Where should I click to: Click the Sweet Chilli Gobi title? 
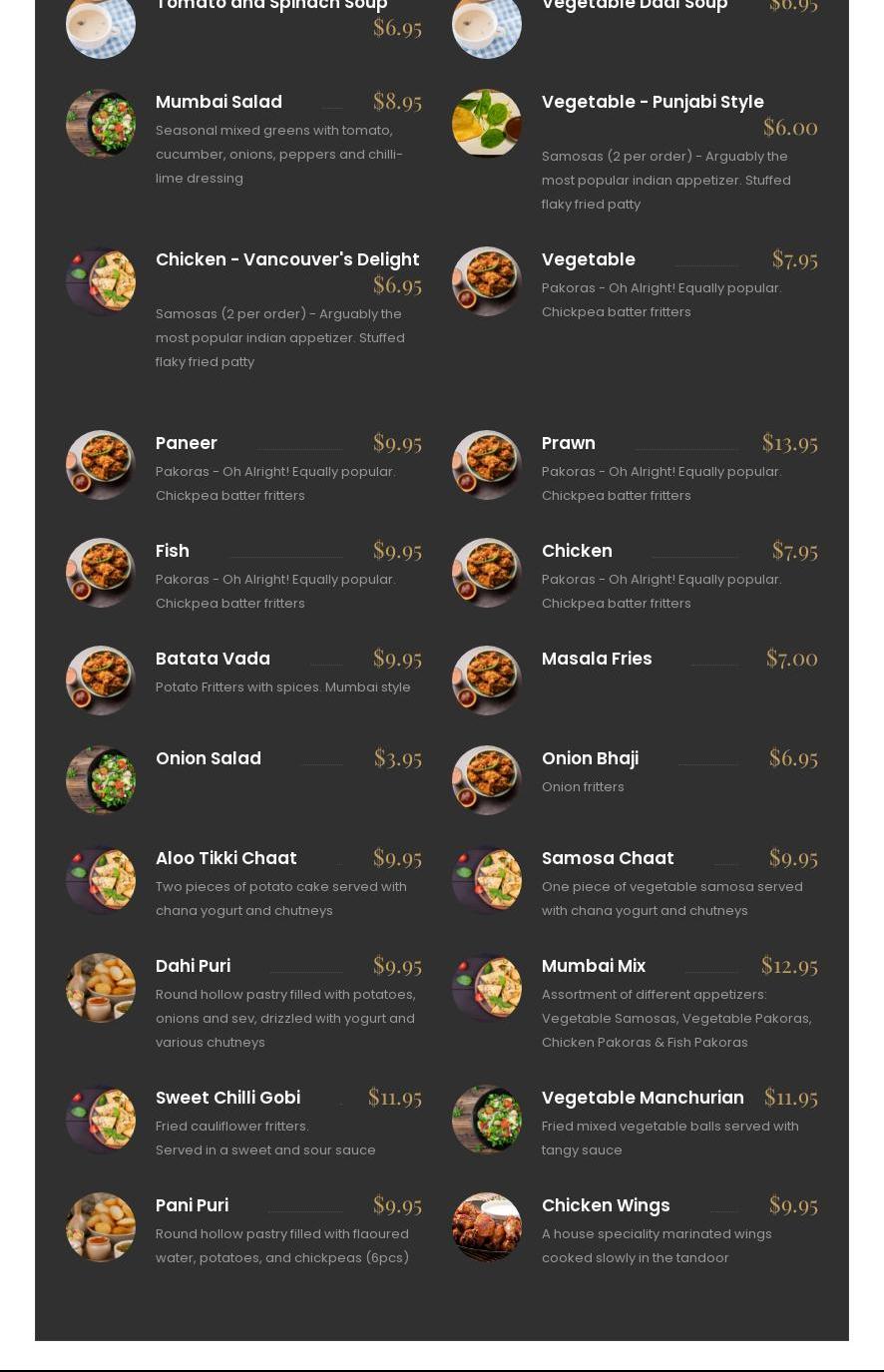(227, 1098)
